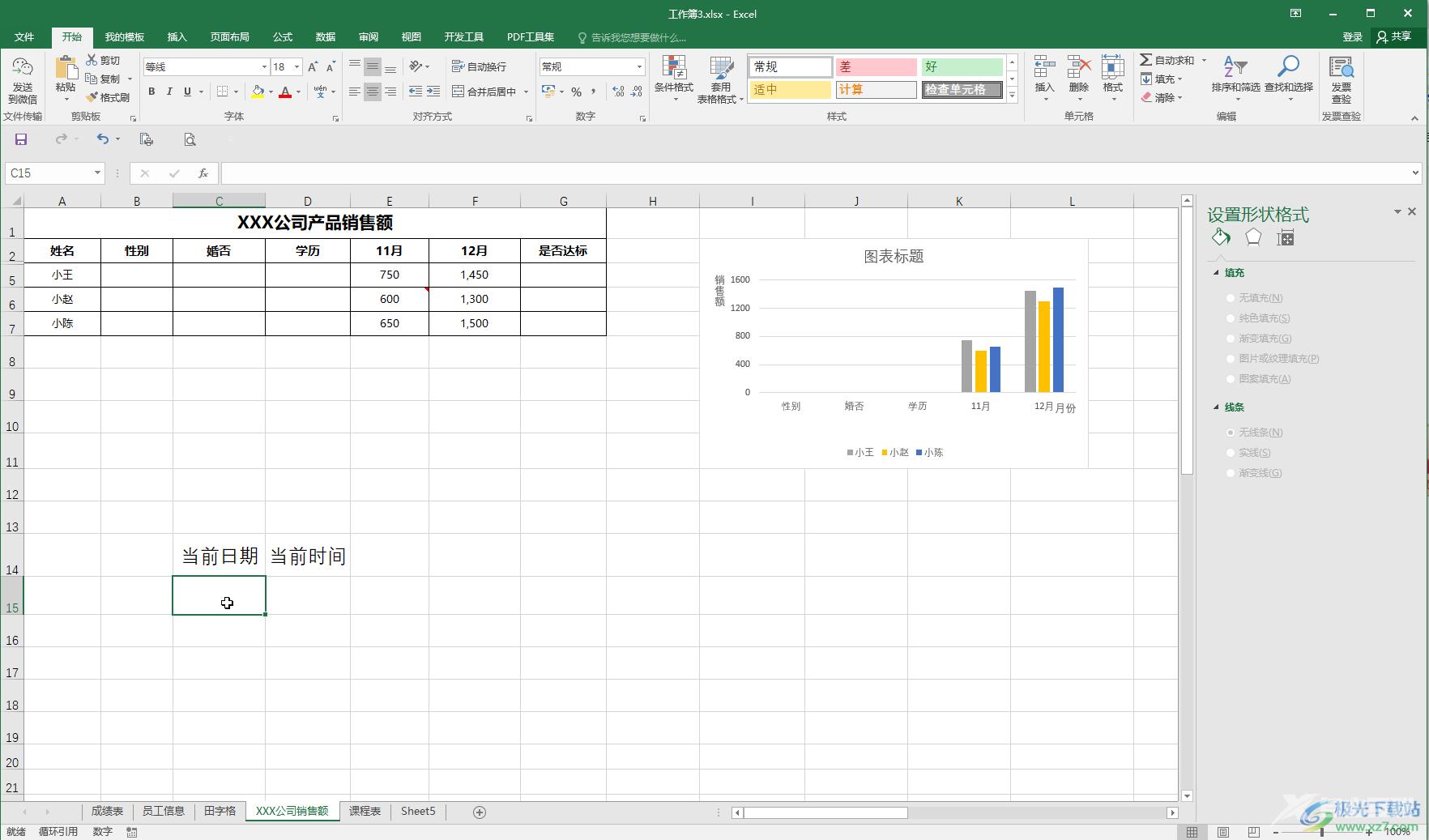The width and height of the screenshot is (1429, 840).
Task: Toggle Underline formatting
Action: click(x=187, y=92)
